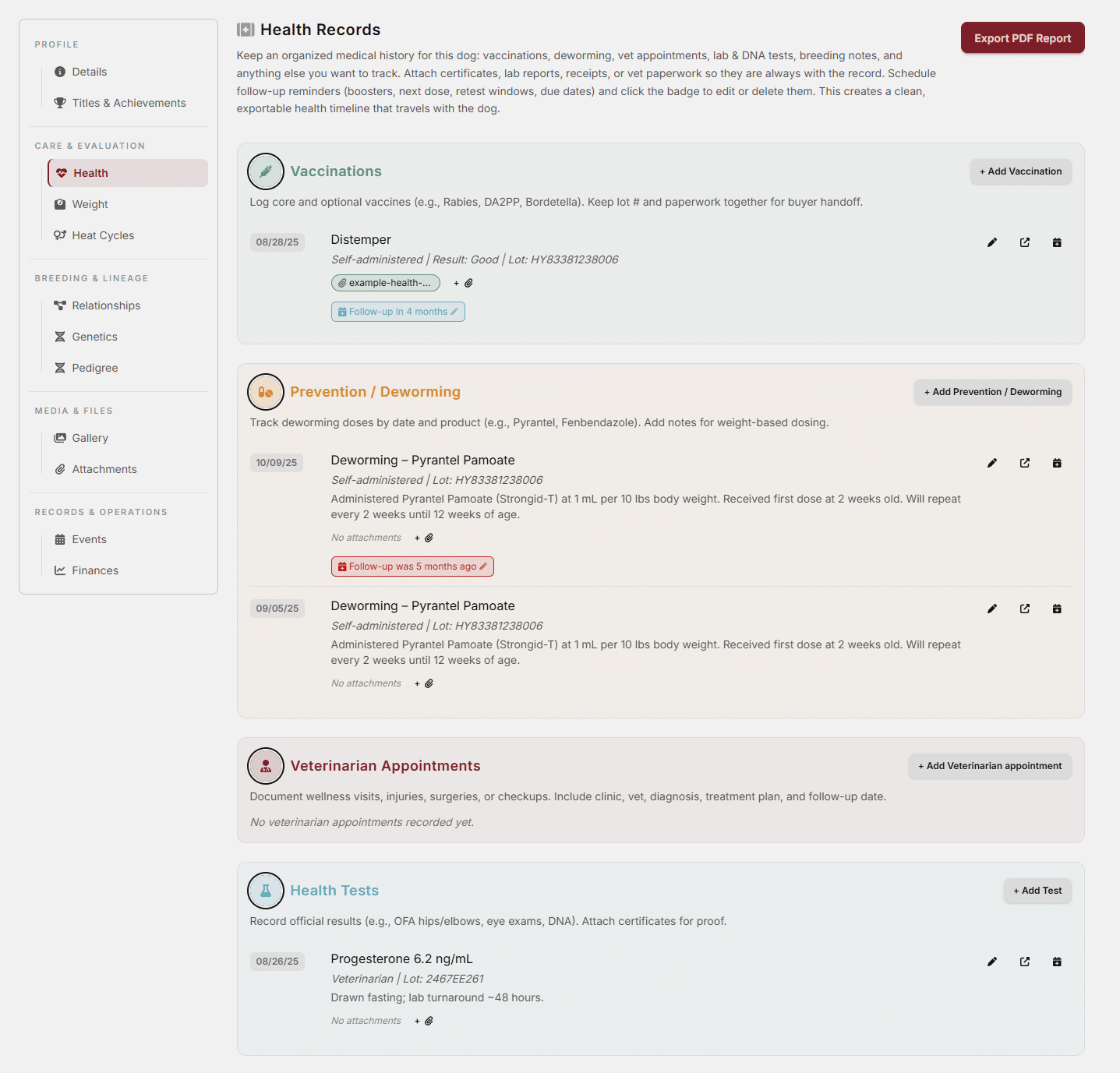This screenshot has width=1120, height=1073.
Task: Edit the overdue follow-up badge on deworming
Action: click(x=412, y=566)
